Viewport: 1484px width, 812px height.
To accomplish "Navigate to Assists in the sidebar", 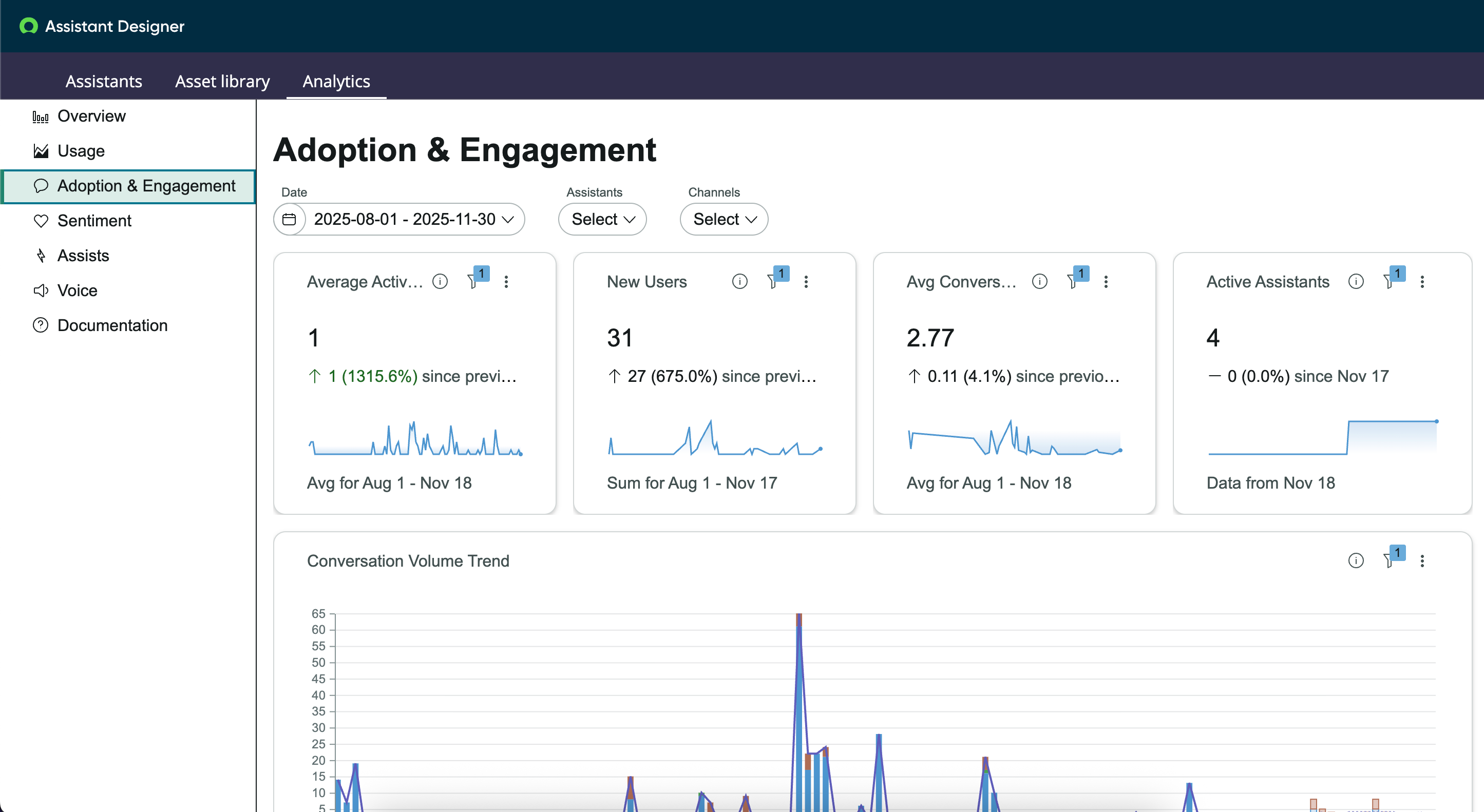I will (x=128, y=256).
